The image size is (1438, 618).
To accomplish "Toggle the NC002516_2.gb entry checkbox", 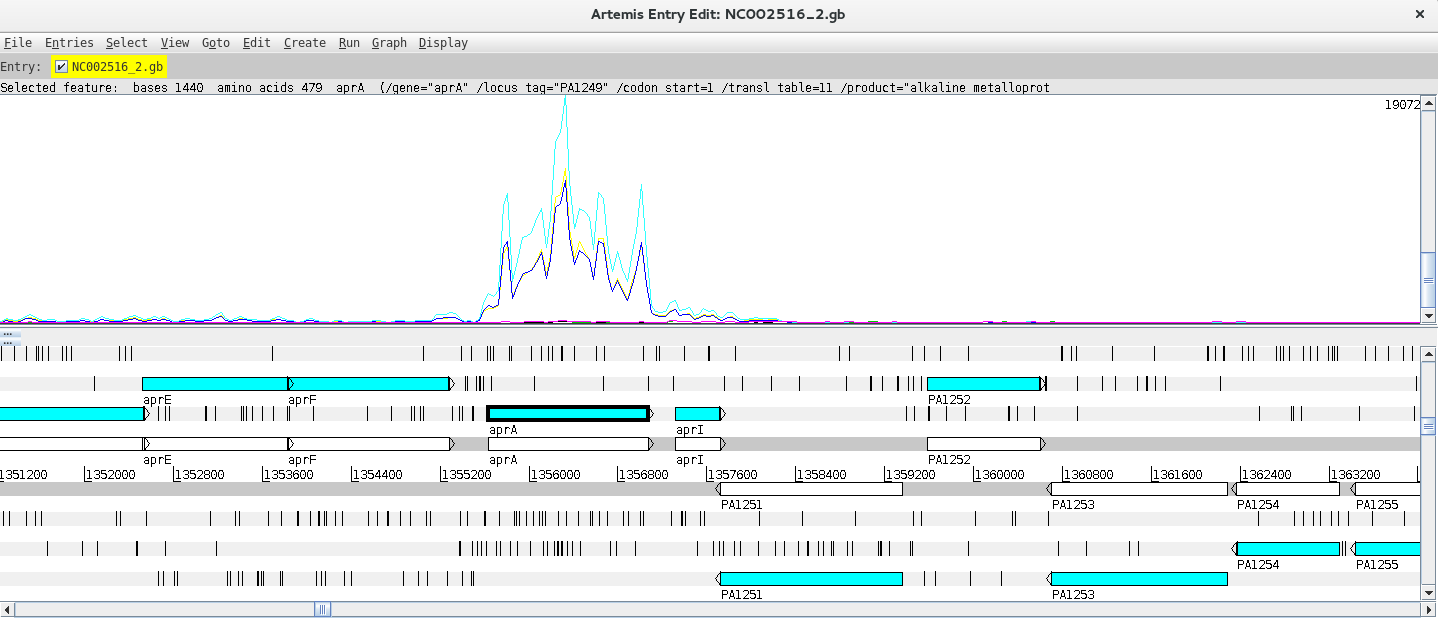I will point(59,66).
